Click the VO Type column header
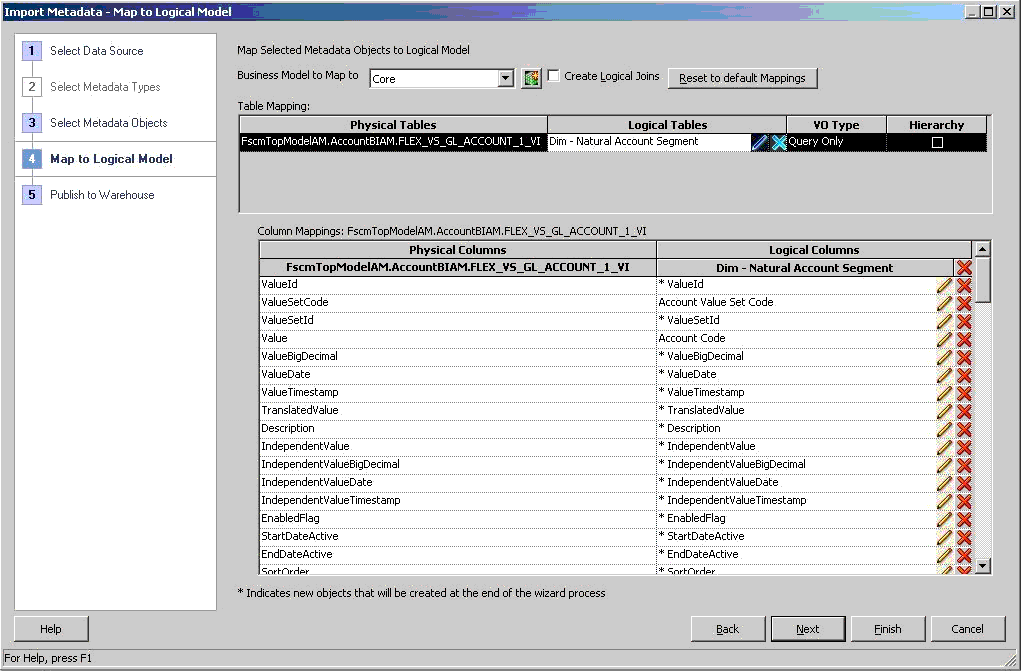 (x=836, y=124)
